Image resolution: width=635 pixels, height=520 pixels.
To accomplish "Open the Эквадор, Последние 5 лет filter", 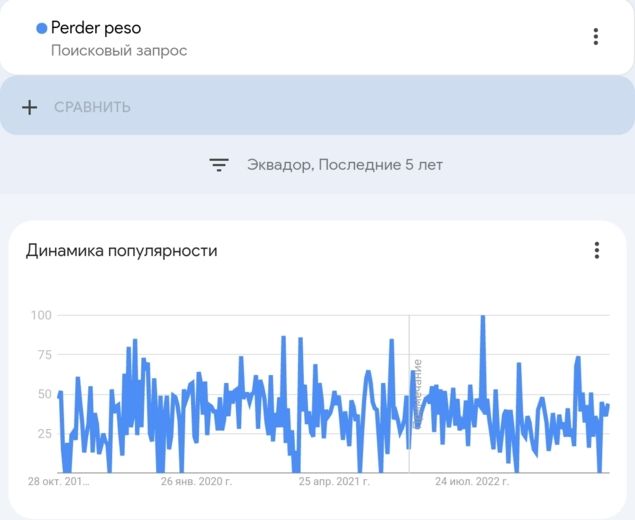I will (344, 165).
